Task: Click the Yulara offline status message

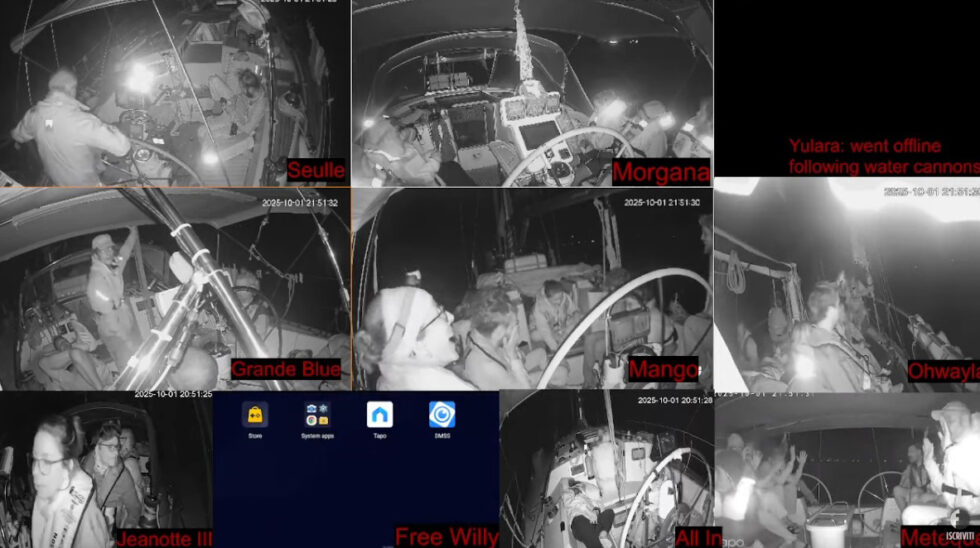Action: [x=883, y=156]
